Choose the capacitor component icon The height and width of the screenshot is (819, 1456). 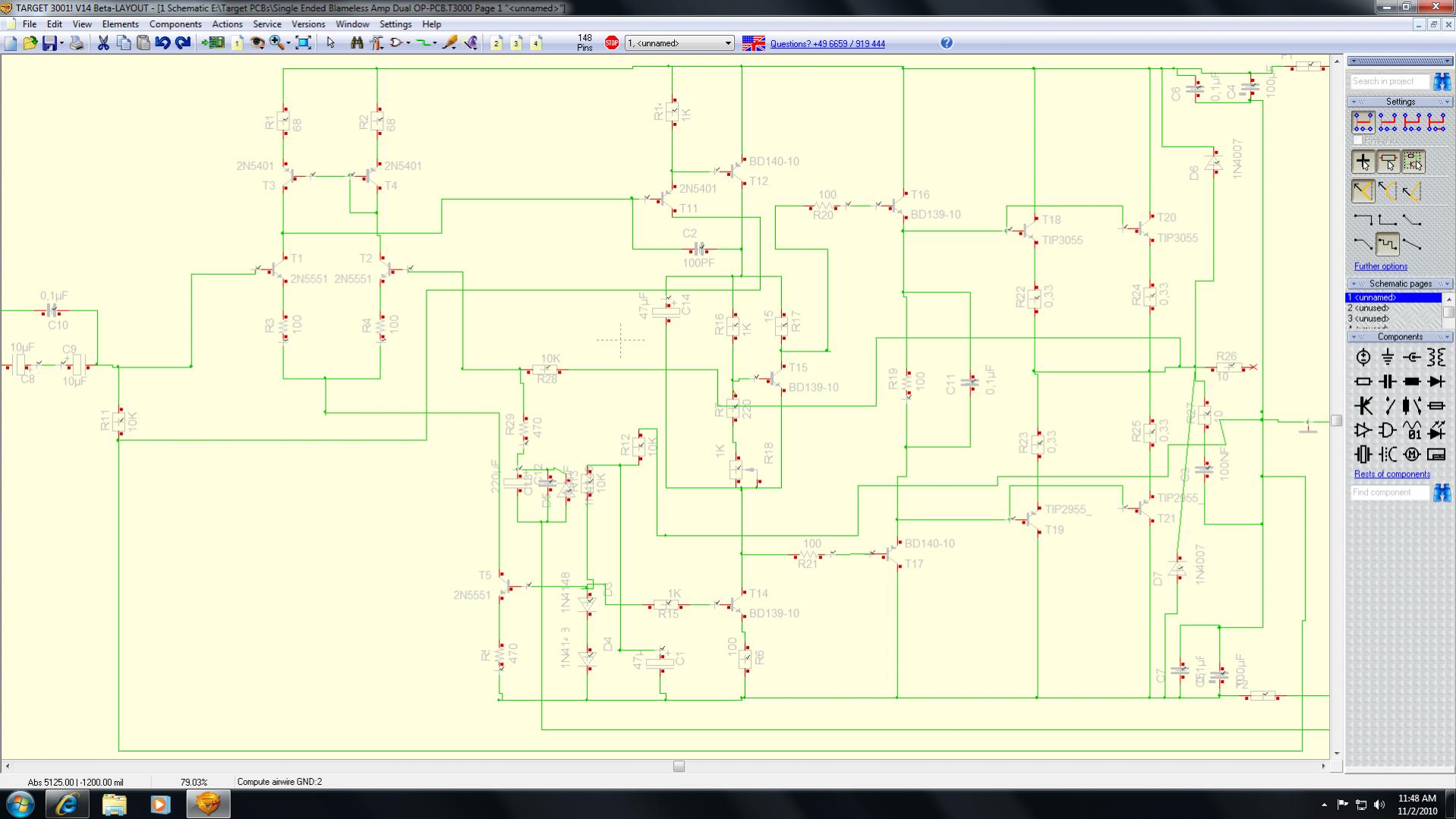coord(1387,382)
